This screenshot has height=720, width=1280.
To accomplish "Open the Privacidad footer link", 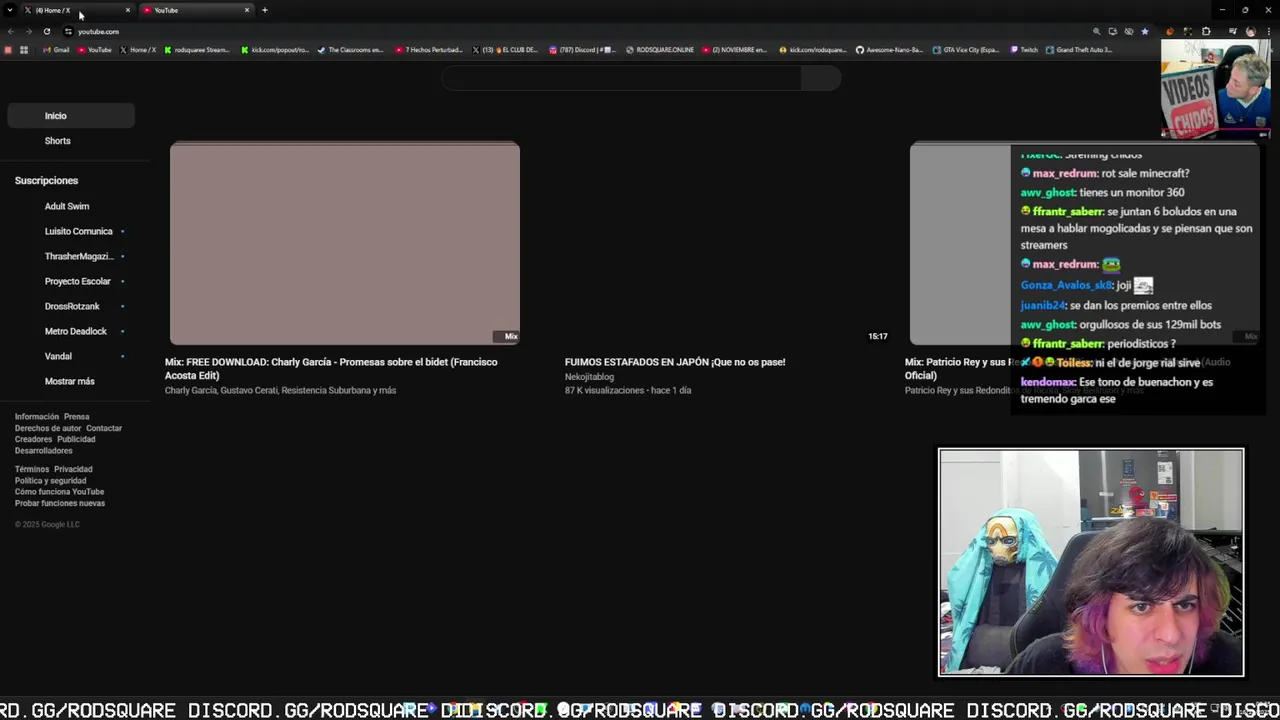I will tap(73, 469).
